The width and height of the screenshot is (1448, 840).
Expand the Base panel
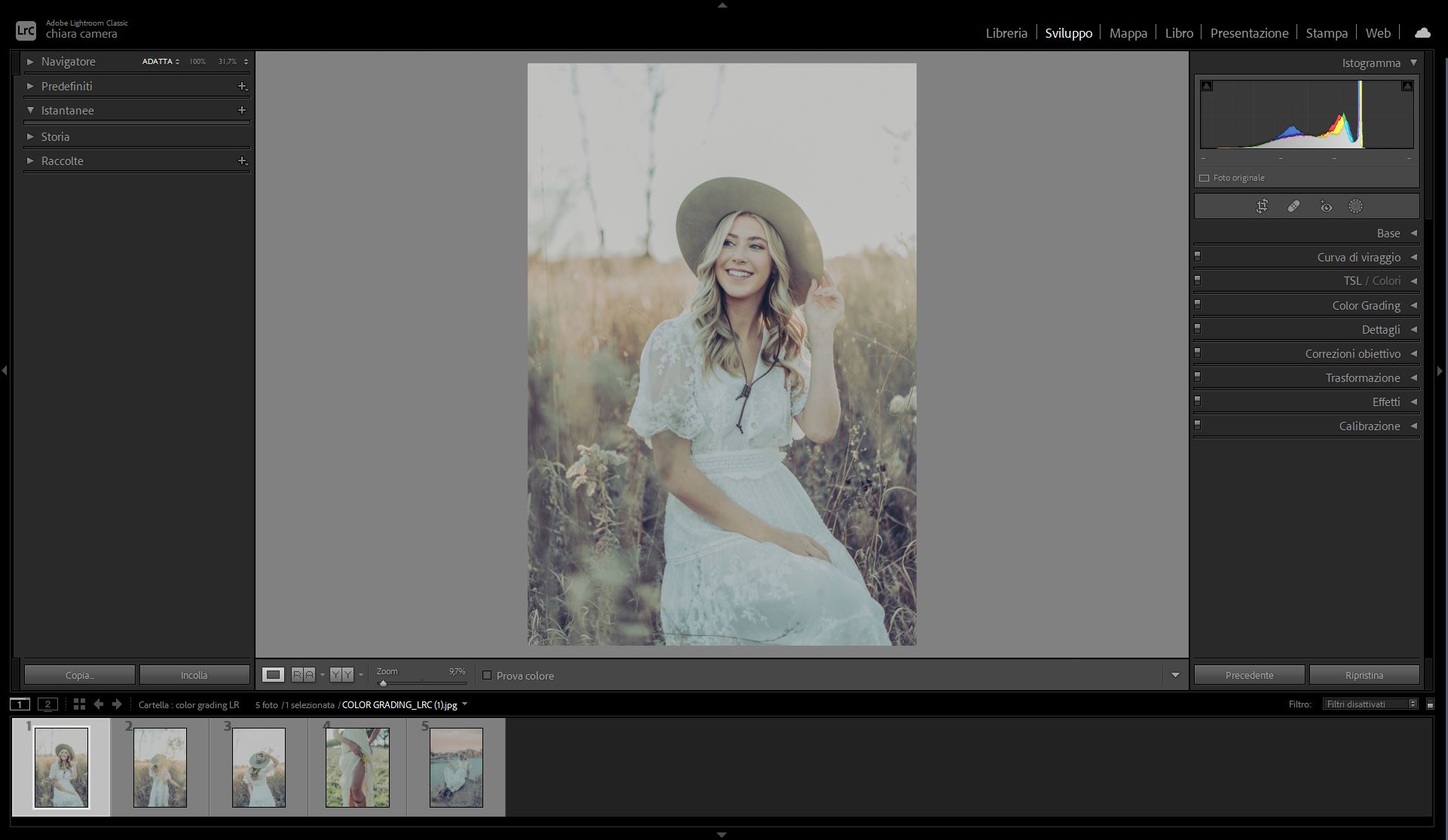pos(1388,234)
